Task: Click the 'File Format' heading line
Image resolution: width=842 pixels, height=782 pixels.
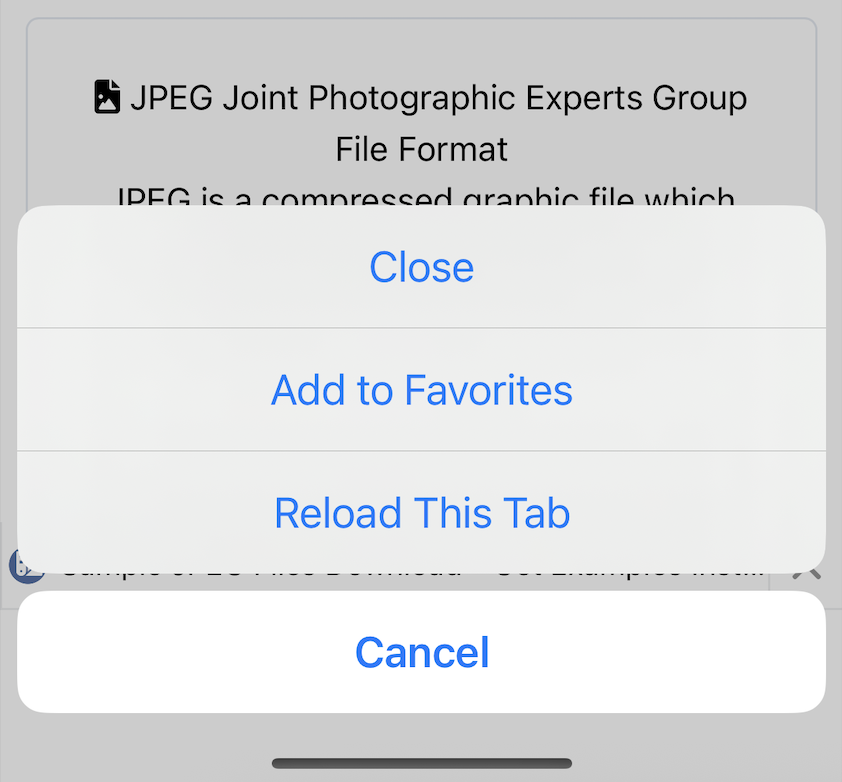Action: pyautogui.click(x=421, y=148)
